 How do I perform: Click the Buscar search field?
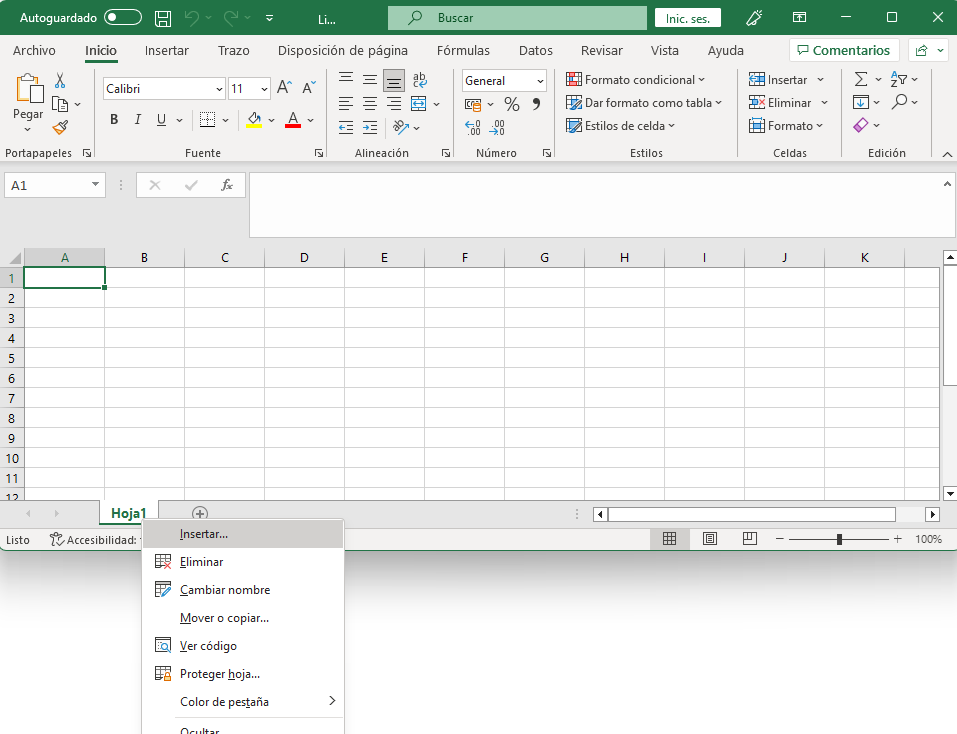(518, 18)
